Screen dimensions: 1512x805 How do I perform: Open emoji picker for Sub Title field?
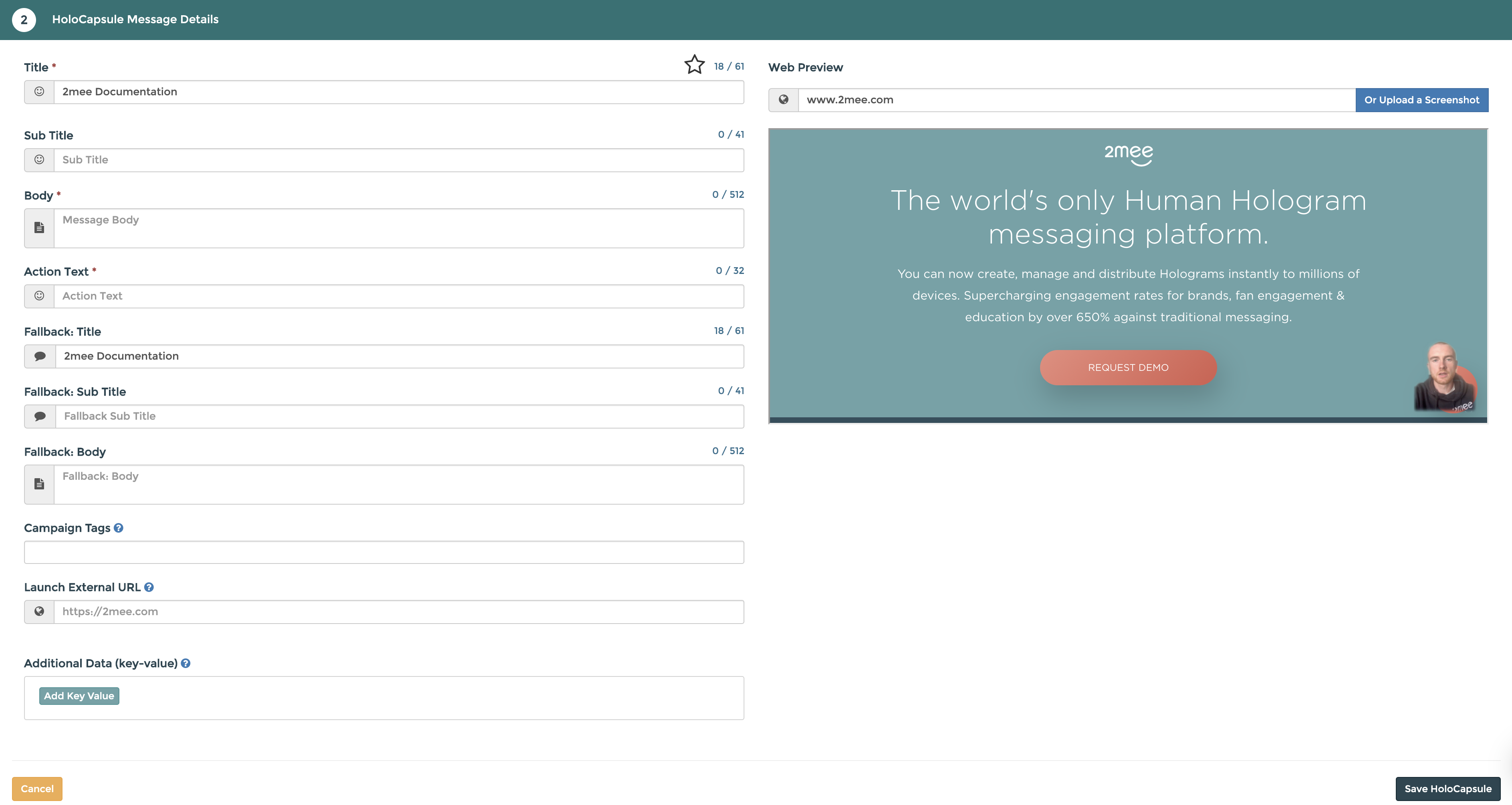[x=39, y=159]
